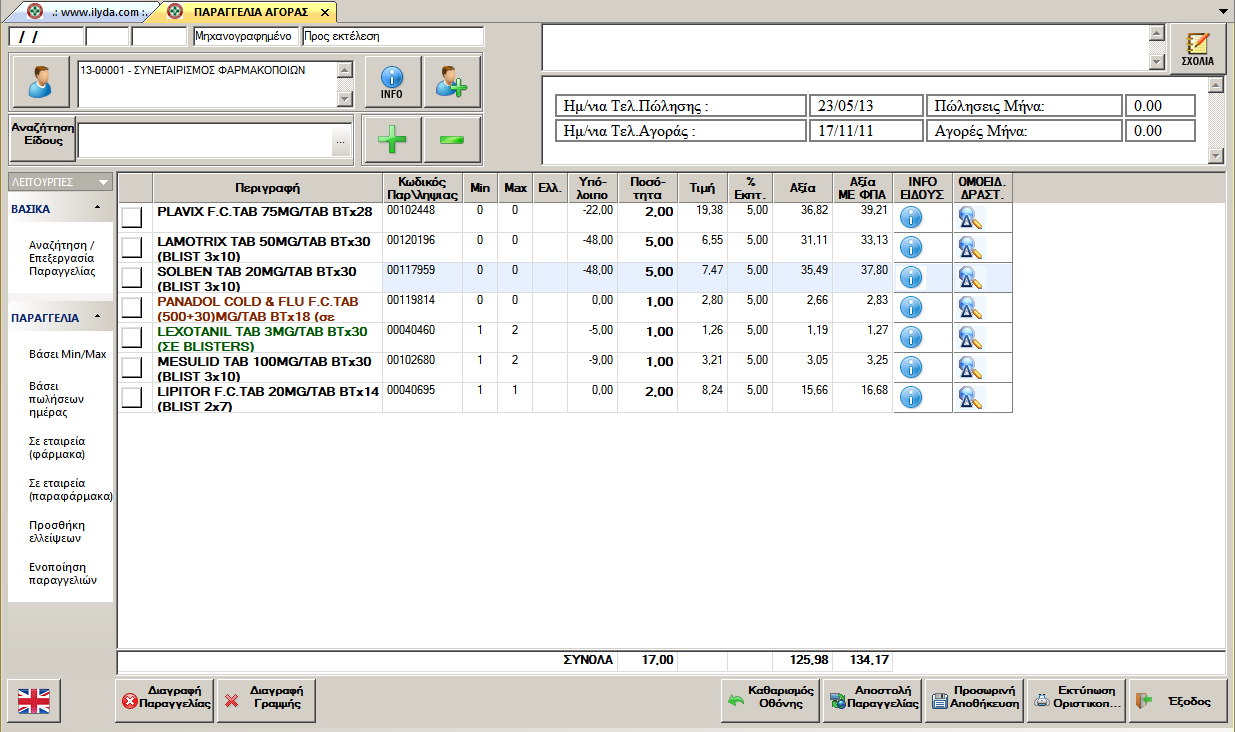Viewport: 1235px width, 732px height.
Task: Tick the checkbox for PLAVIX row
Action: pyautogui.click(x=132, y=218)
